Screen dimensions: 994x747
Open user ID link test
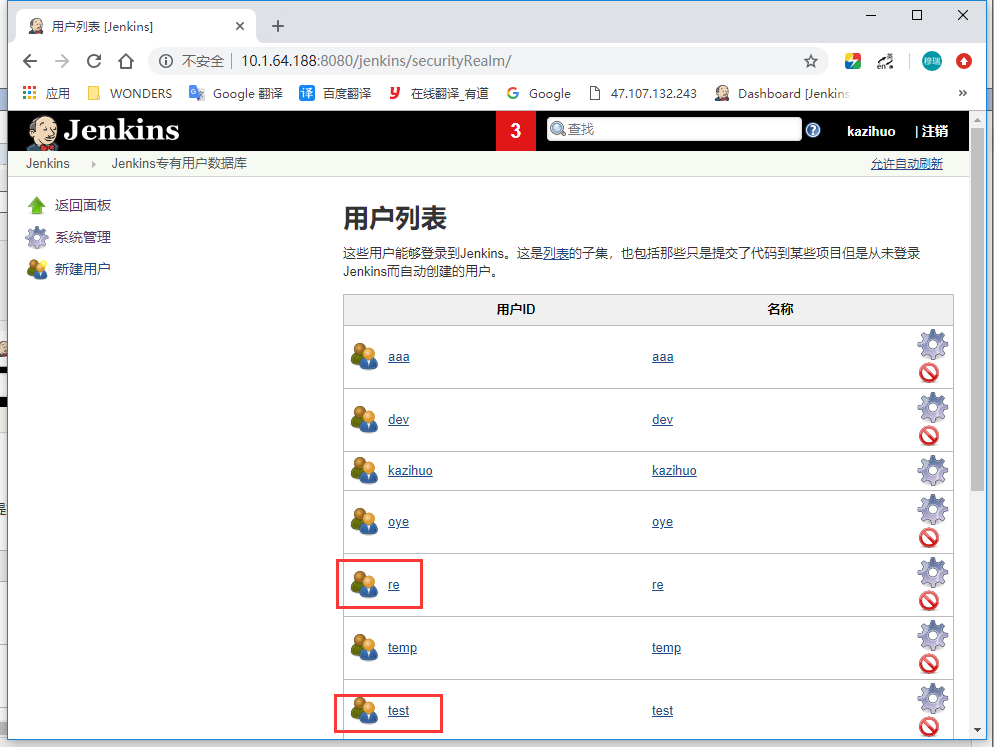398,711
